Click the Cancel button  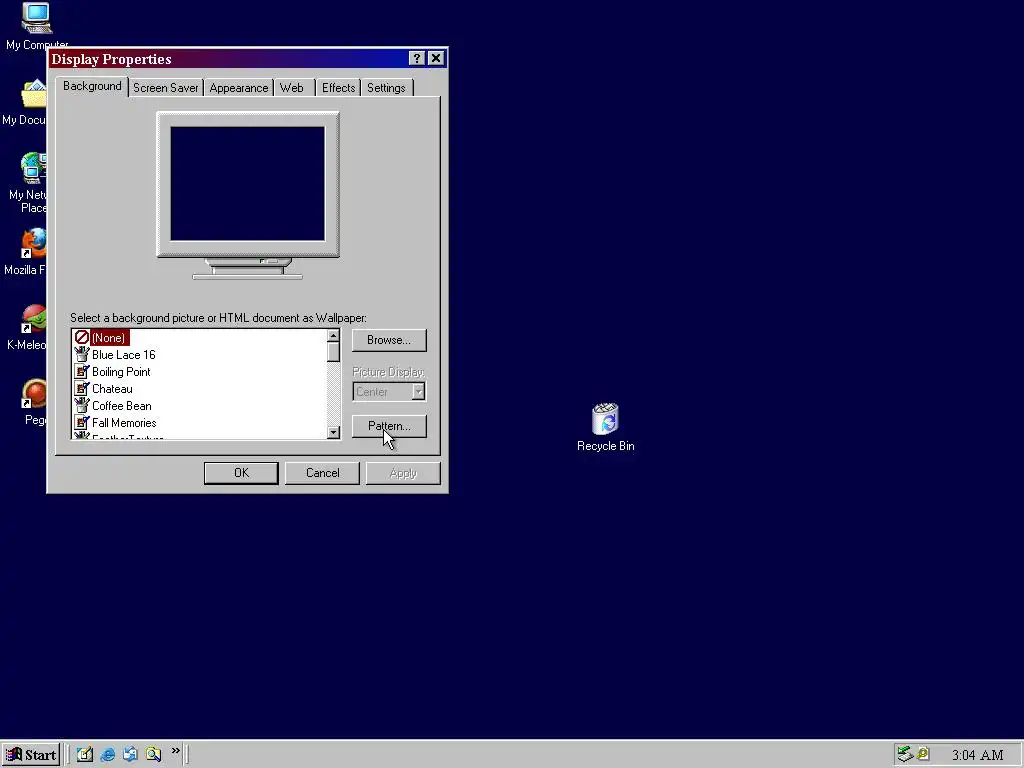coord(323,473)
